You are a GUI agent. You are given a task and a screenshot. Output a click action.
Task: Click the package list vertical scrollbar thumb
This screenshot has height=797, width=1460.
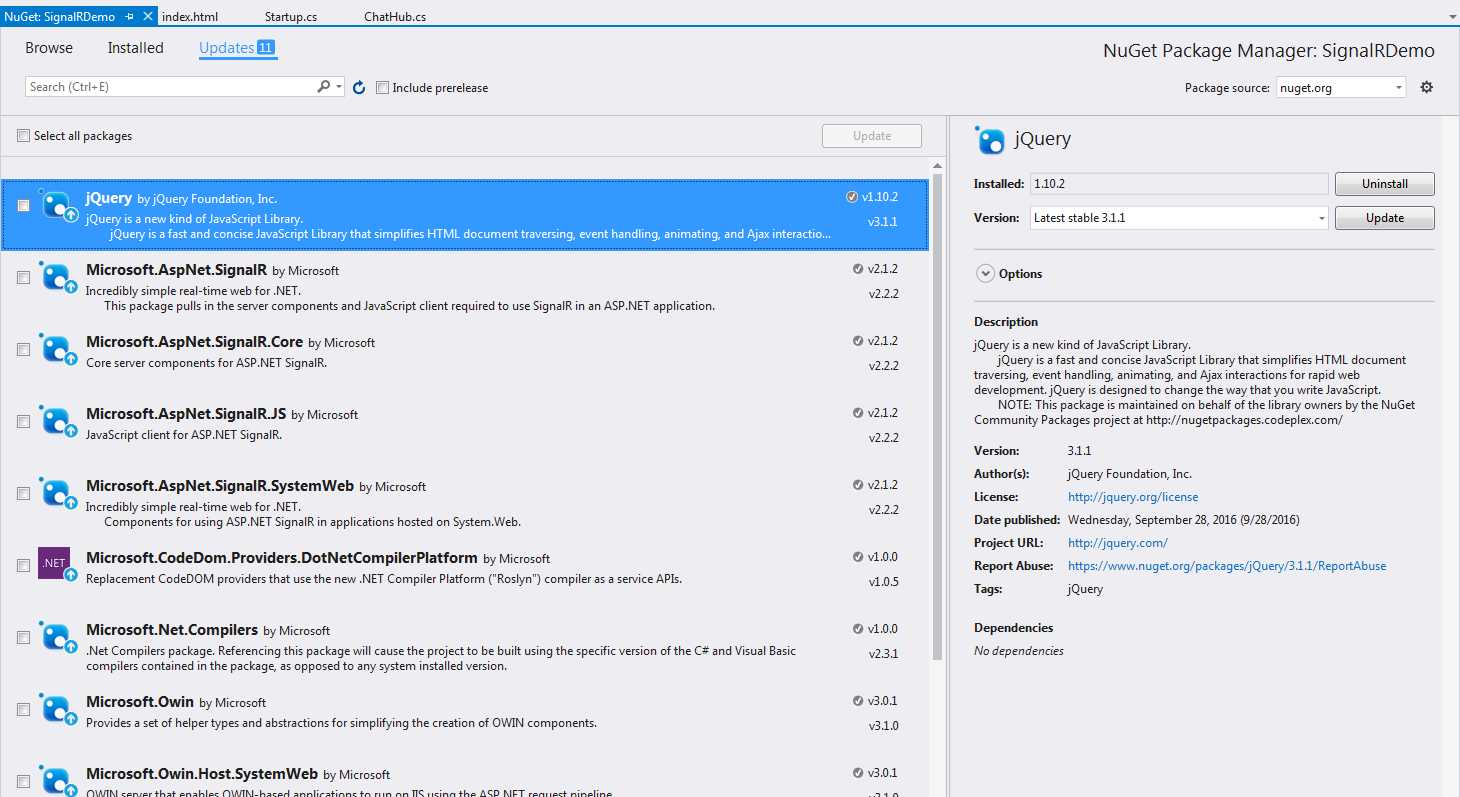click(x=937, y=416)
